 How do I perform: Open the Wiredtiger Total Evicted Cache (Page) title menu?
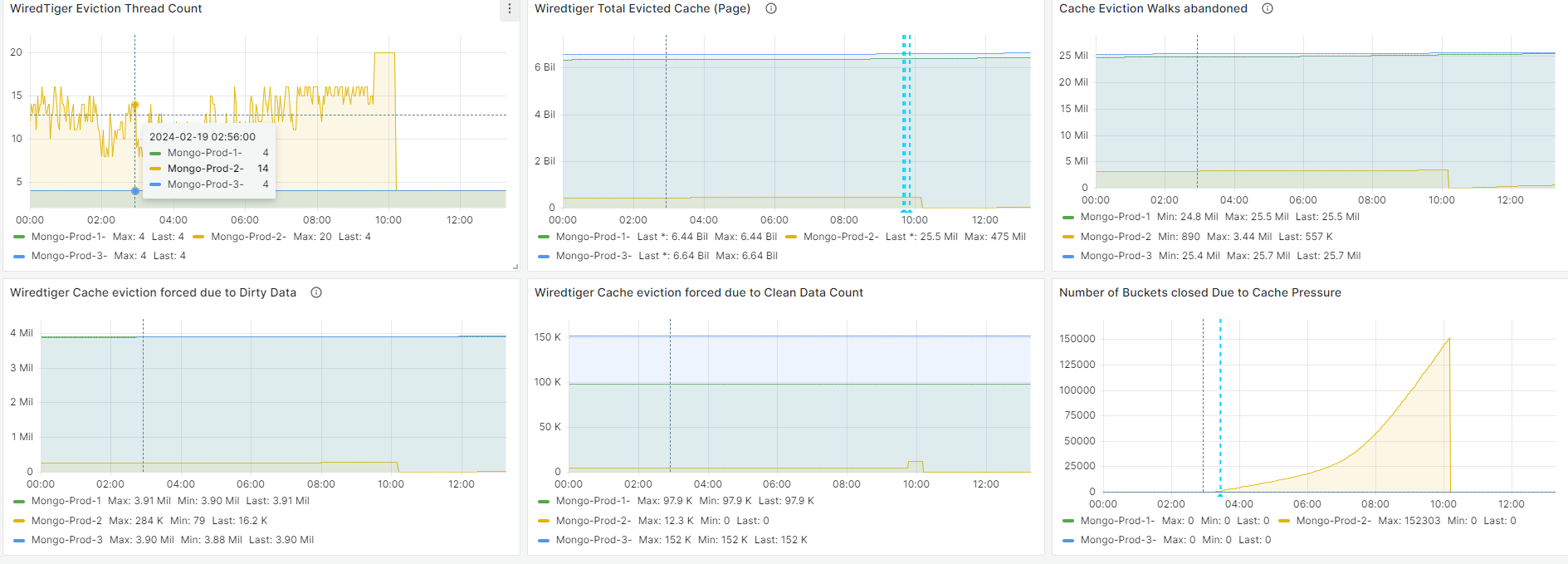(x=642, y=9)
